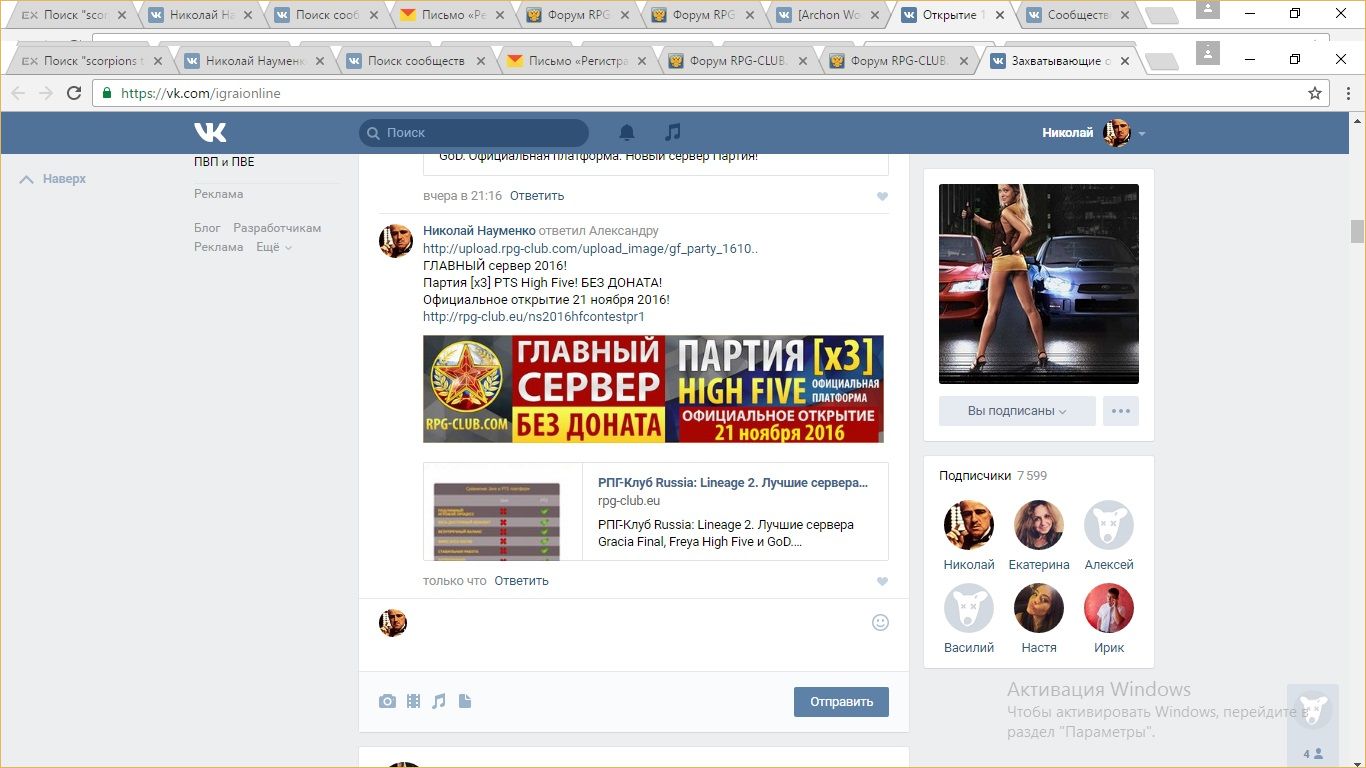The width and height of the screenshot is (1366, 768).
Task: Switch to the Николай Науменко tab
Action: tap(254, 61)
